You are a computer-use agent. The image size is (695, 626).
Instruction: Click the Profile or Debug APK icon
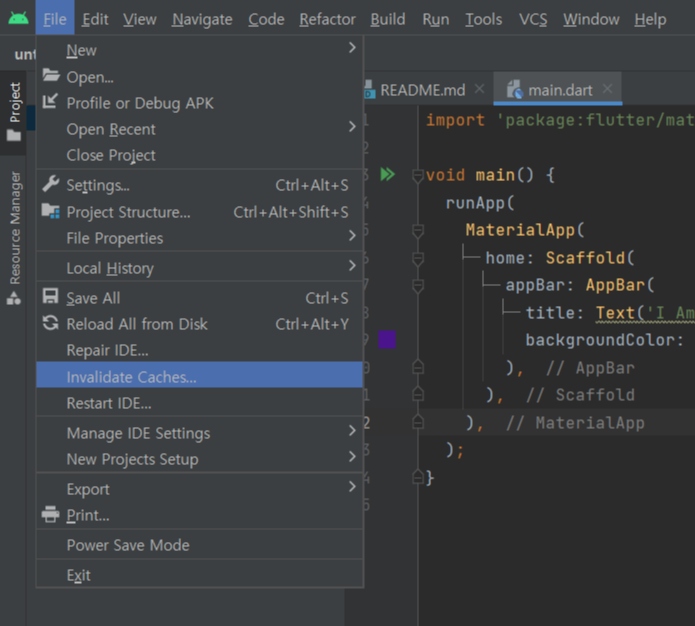tap(50, 102)
